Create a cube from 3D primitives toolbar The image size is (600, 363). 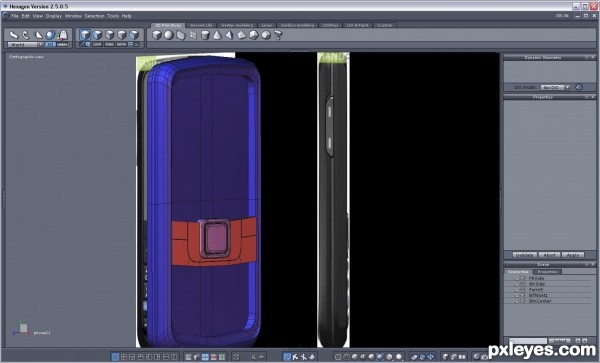pos(157,35)
